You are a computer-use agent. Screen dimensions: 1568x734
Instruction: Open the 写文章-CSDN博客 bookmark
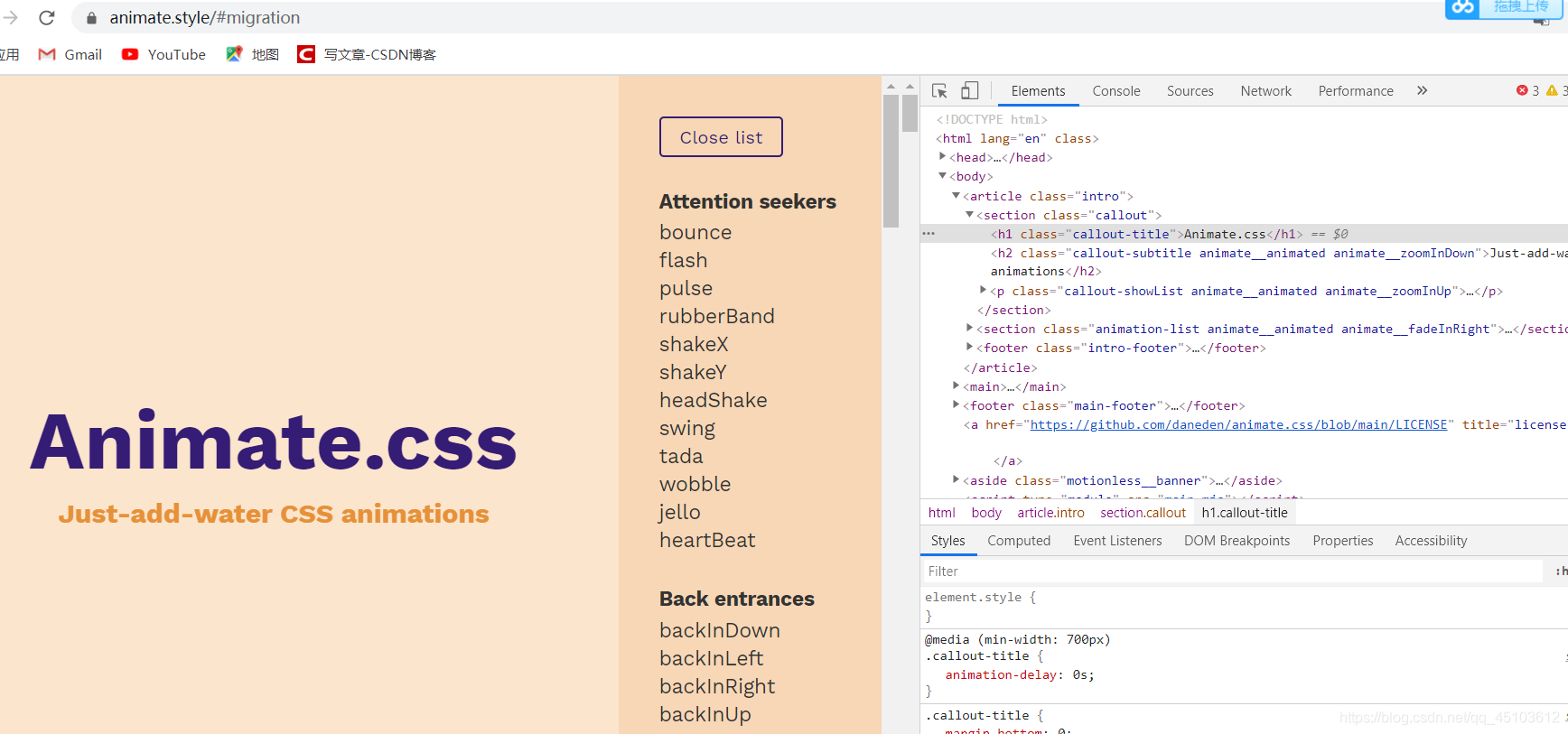(x=367, y=54)
